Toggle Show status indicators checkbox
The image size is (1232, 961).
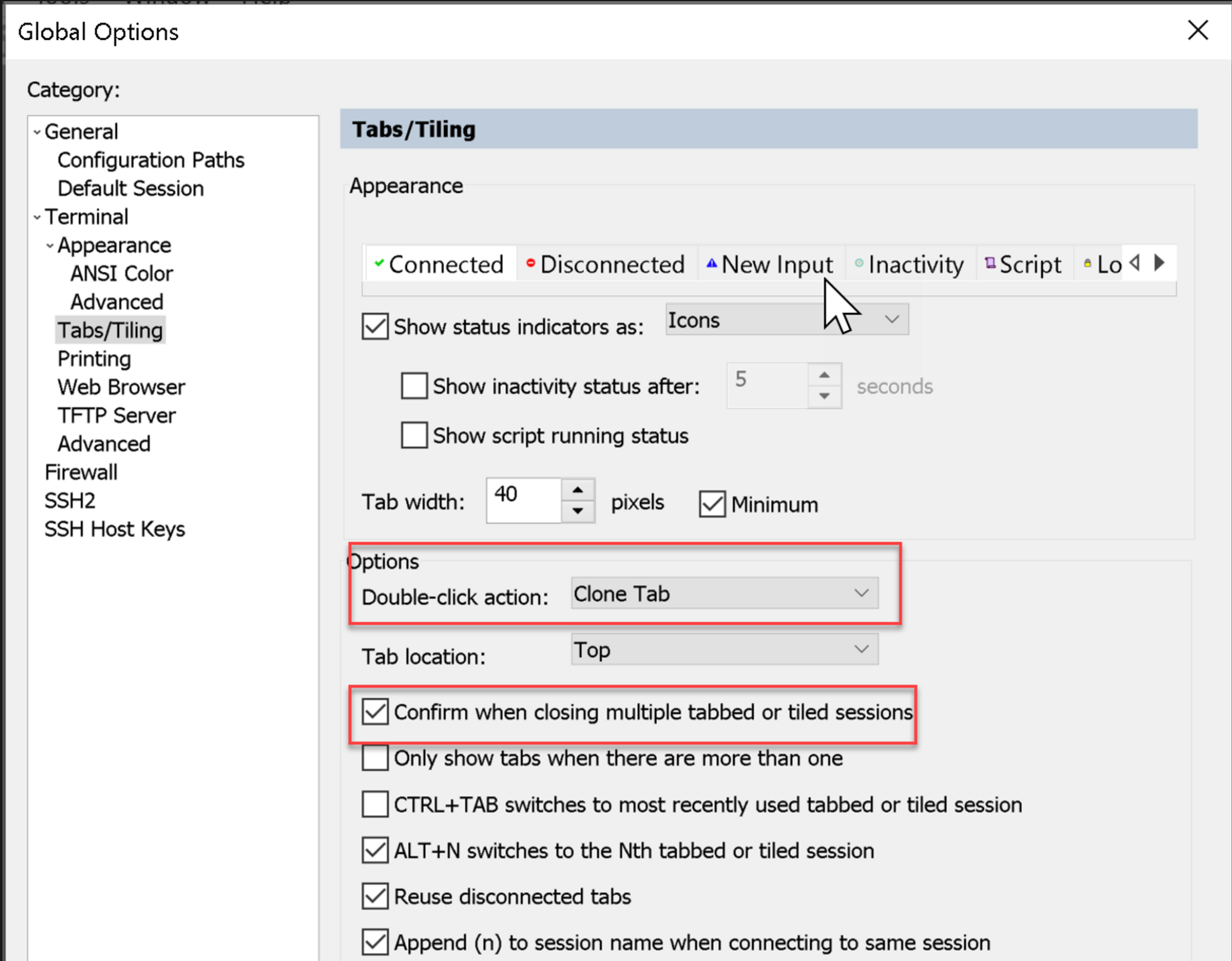375,327
